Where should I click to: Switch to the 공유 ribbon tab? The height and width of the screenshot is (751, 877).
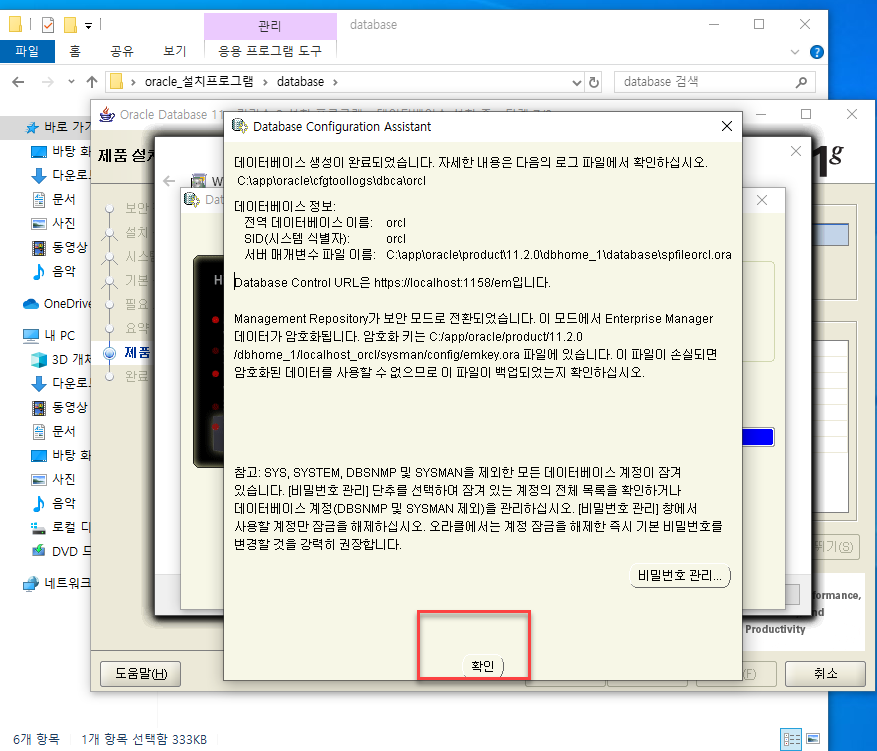click(x=122, y=51)
